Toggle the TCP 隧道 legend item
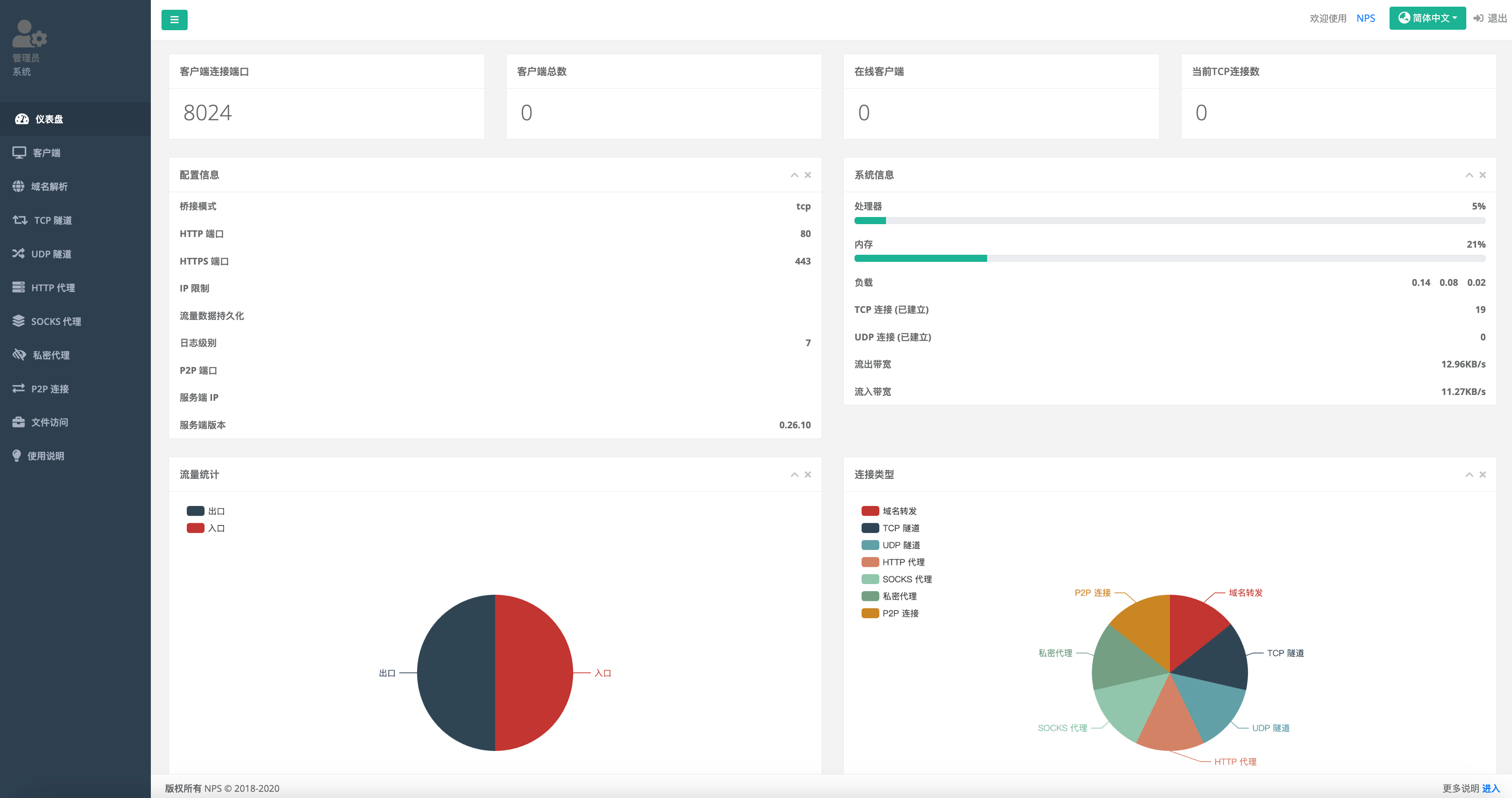This screenshot has height=798, width=1512. pyautogui.click(x=890, y=528)
